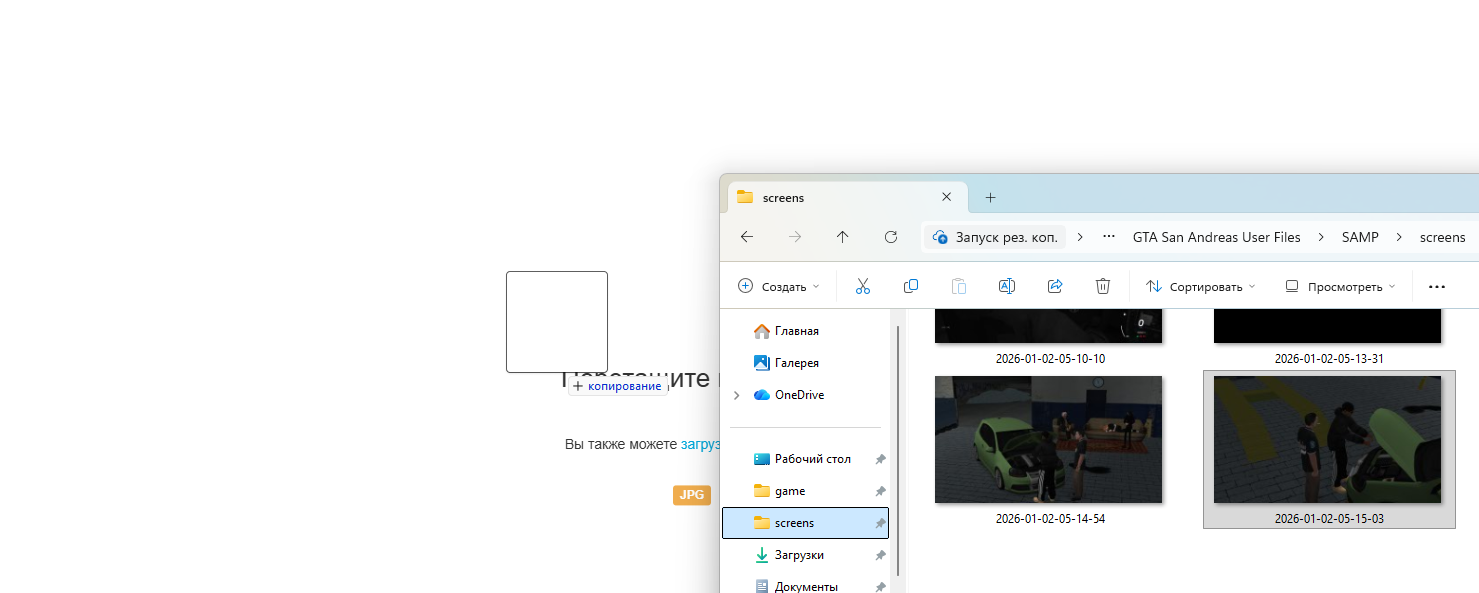Click the Delete trash bin icon
The image size is (1479, 593).
click(x=1103, y=286)
